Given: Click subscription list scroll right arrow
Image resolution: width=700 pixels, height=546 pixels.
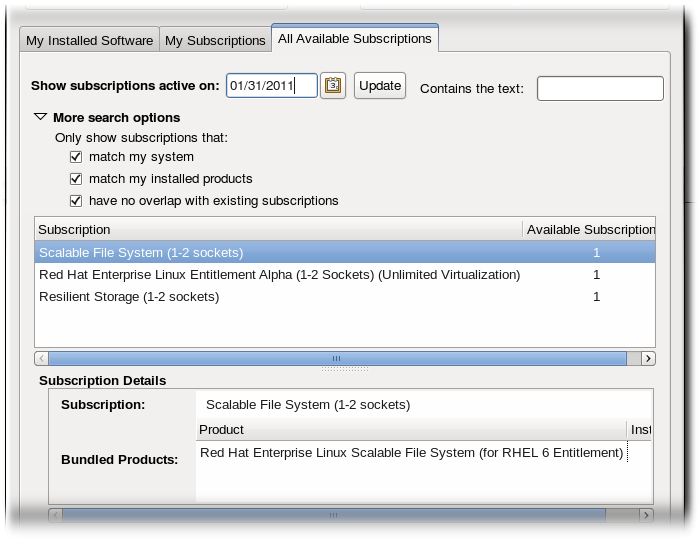Looking at the screenshot, I should pos(648,358).
